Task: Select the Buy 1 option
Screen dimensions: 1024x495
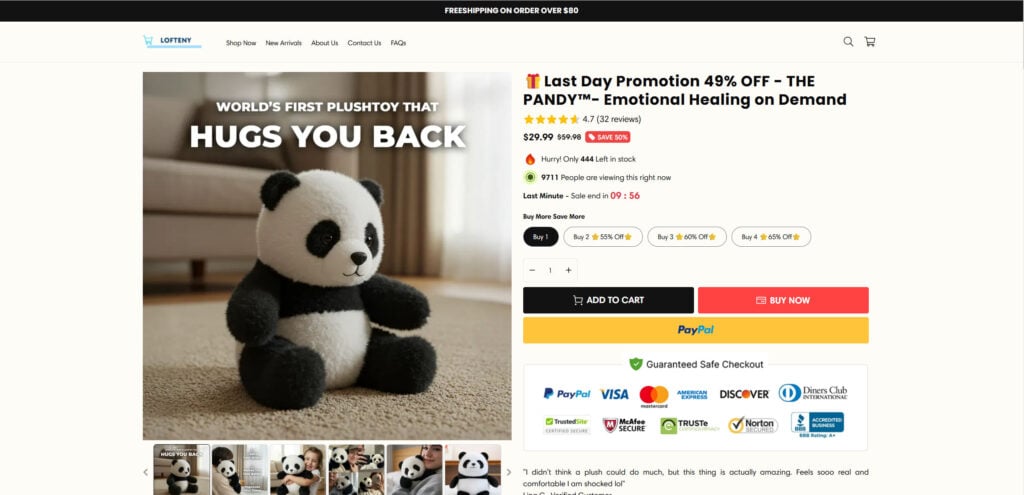Action: coord(541,237)
